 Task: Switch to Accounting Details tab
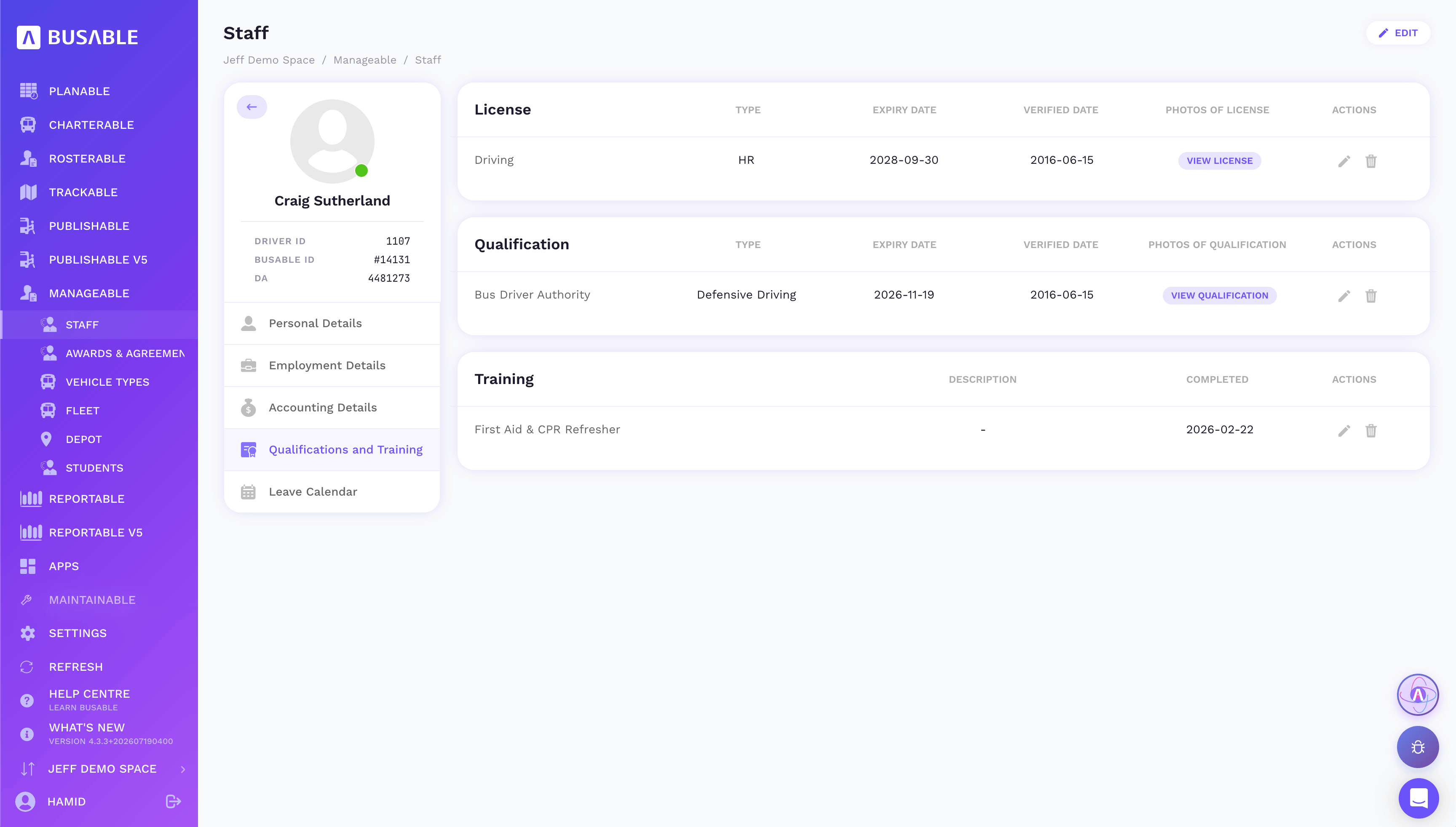(332, 407)
